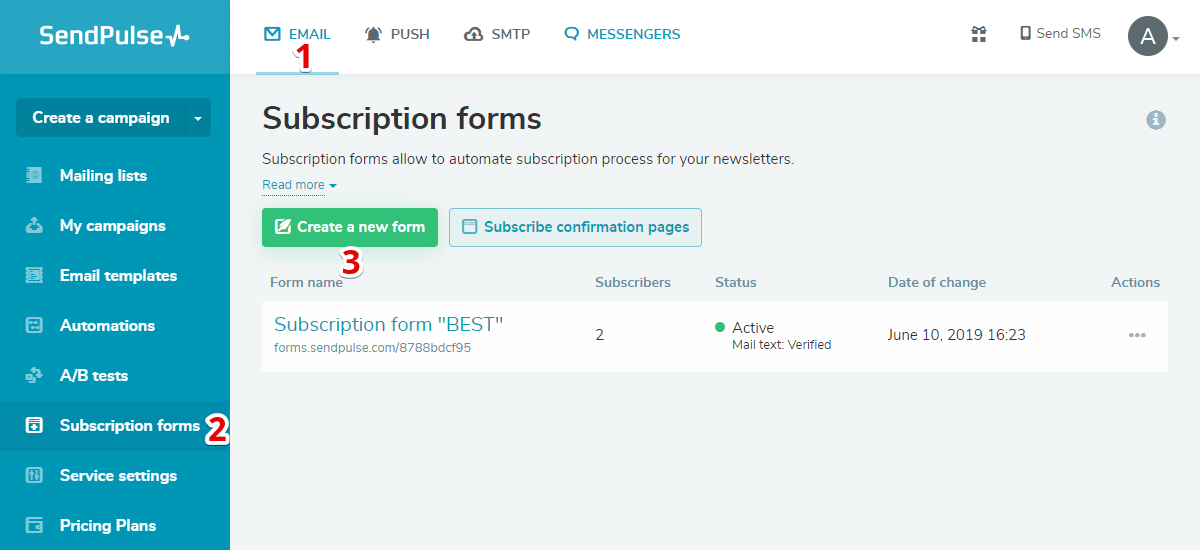Open Subscribe confirmation pages
Image resolution: width=1200 pixels, height=550 pixels.
tap(575, 227)
